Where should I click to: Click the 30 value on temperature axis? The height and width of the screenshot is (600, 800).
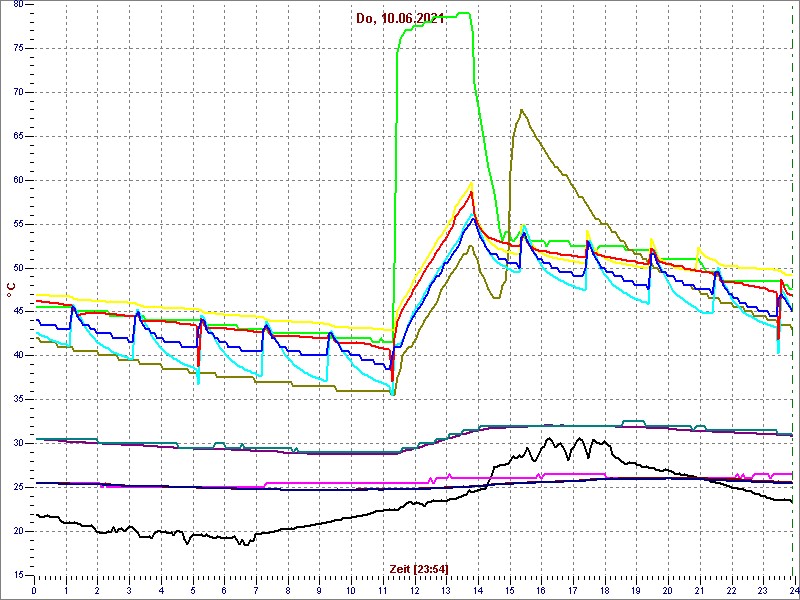point(18,443)
